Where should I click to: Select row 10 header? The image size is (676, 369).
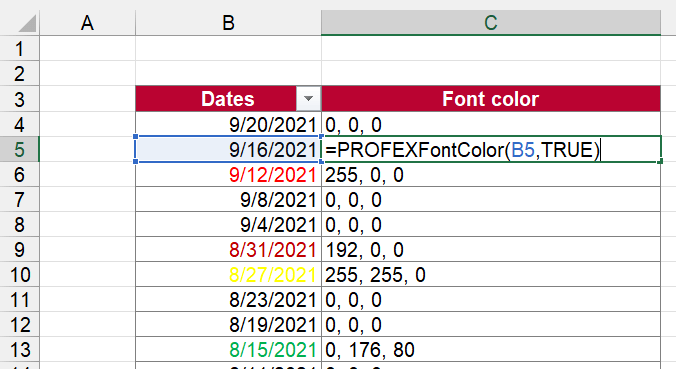19,274
